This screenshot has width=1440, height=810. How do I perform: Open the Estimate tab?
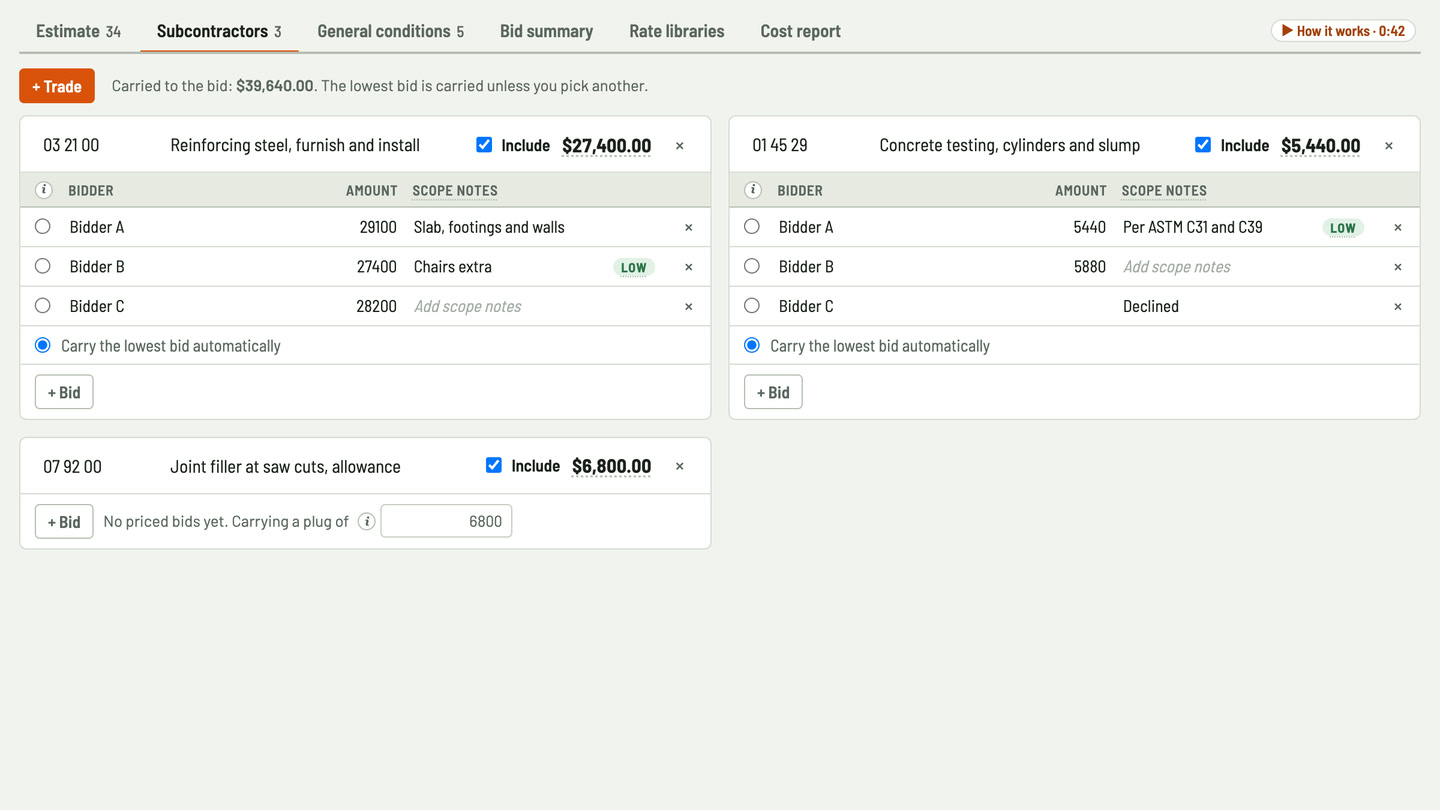click(x=78, y=31)
